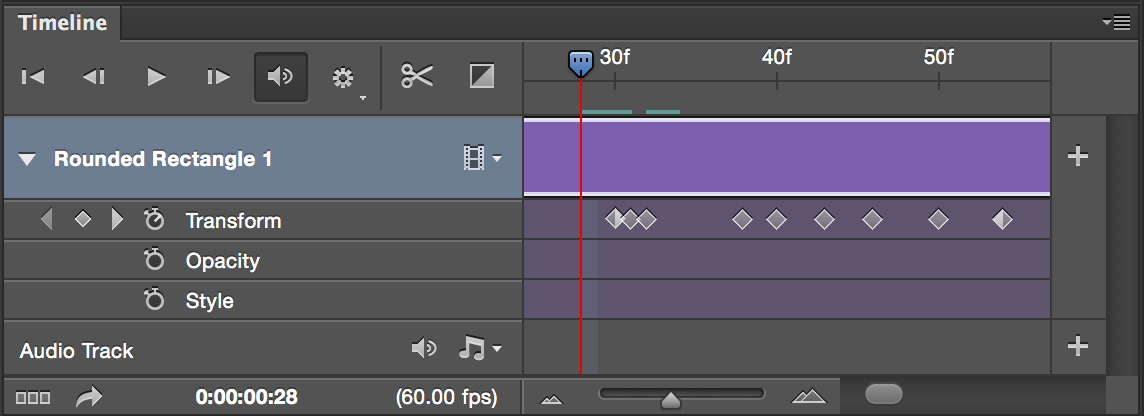
Task: Click the timeline zoom slider handle
Action: pyautogui.click(x=671, y=400)
